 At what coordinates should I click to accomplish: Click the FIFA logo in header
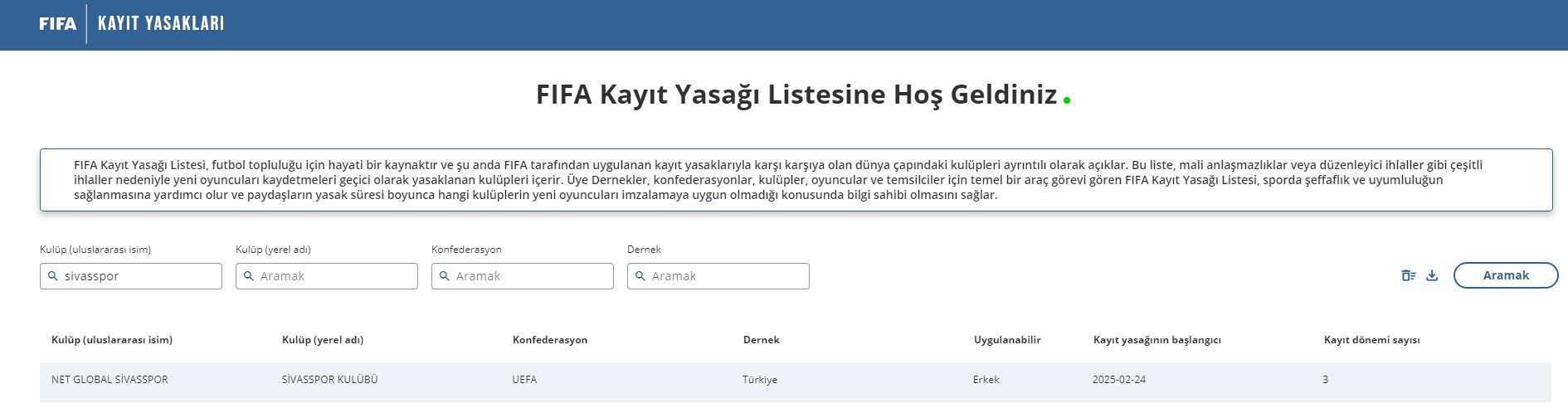coord(57,24)
